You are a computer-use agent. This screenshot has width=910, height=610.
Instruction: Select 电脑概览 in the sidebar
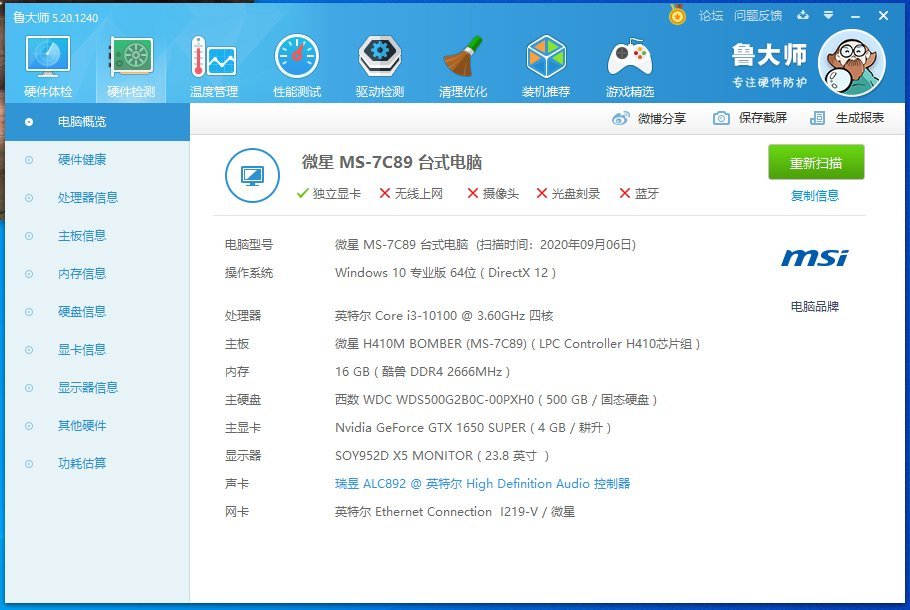click(x=98, y=122)
